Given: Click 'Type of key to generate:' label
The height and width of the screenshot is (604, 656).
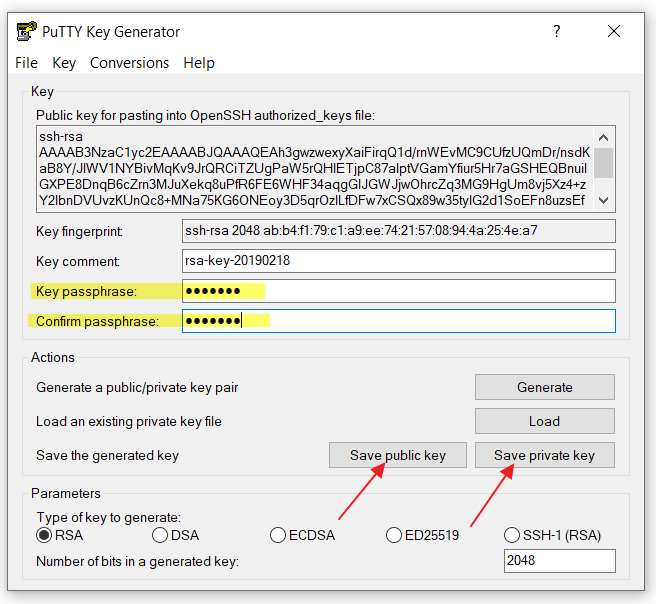Looking at the screenshot, I should 109,517.
